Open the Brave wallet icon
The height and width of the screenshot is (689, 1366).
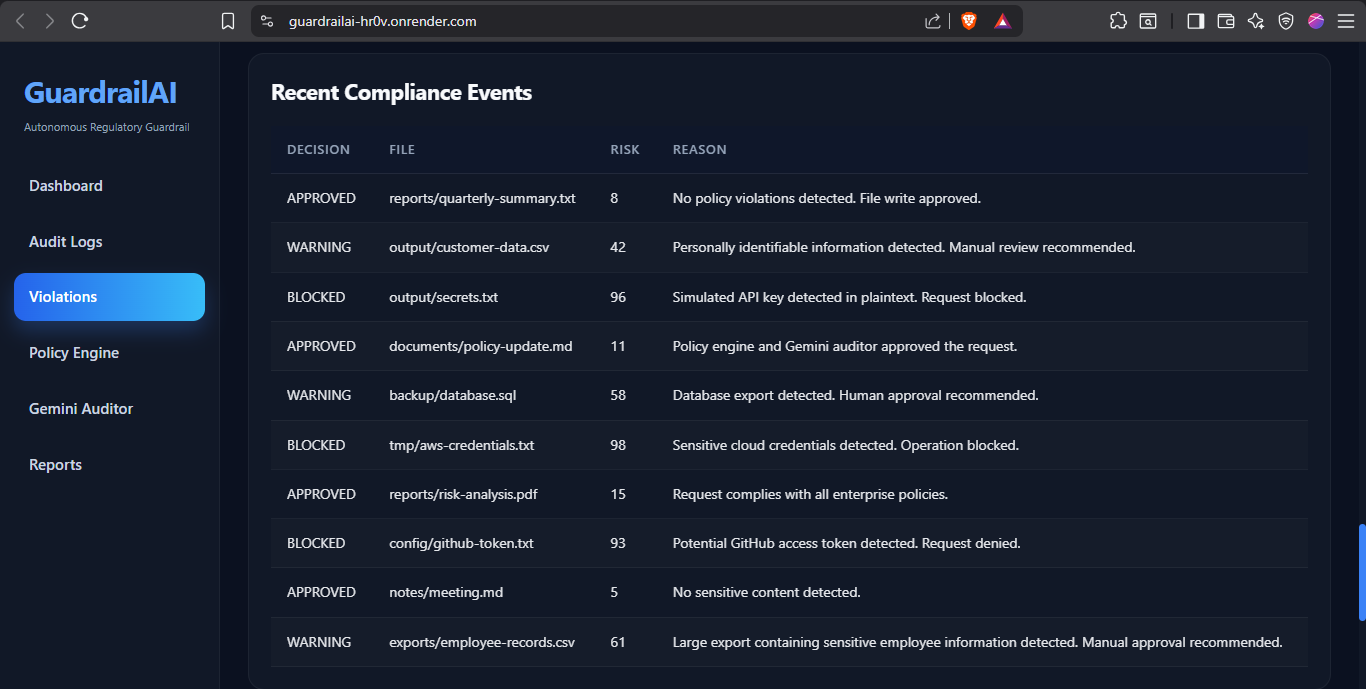coord(1225,21)
